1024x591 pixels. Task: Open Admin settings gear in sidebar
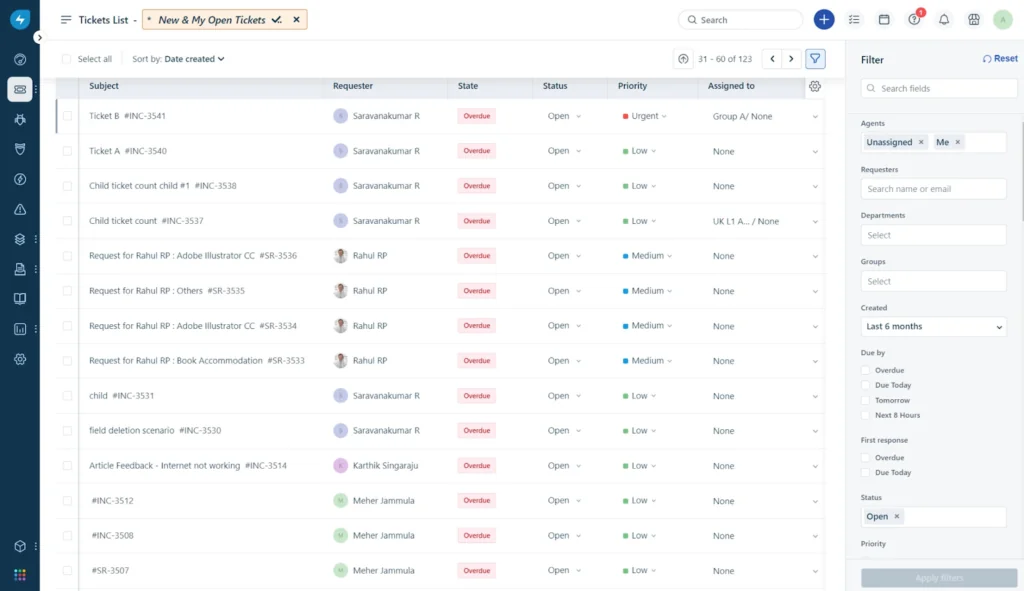coord(19,359)
